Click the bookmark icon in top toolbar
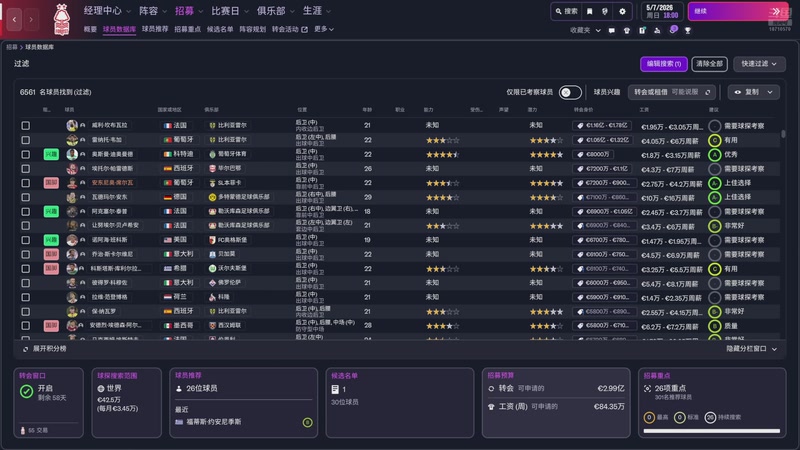Image resolution: width=800 pixels, height=450 pixels. pyautogui.click(x=590, y=11)
